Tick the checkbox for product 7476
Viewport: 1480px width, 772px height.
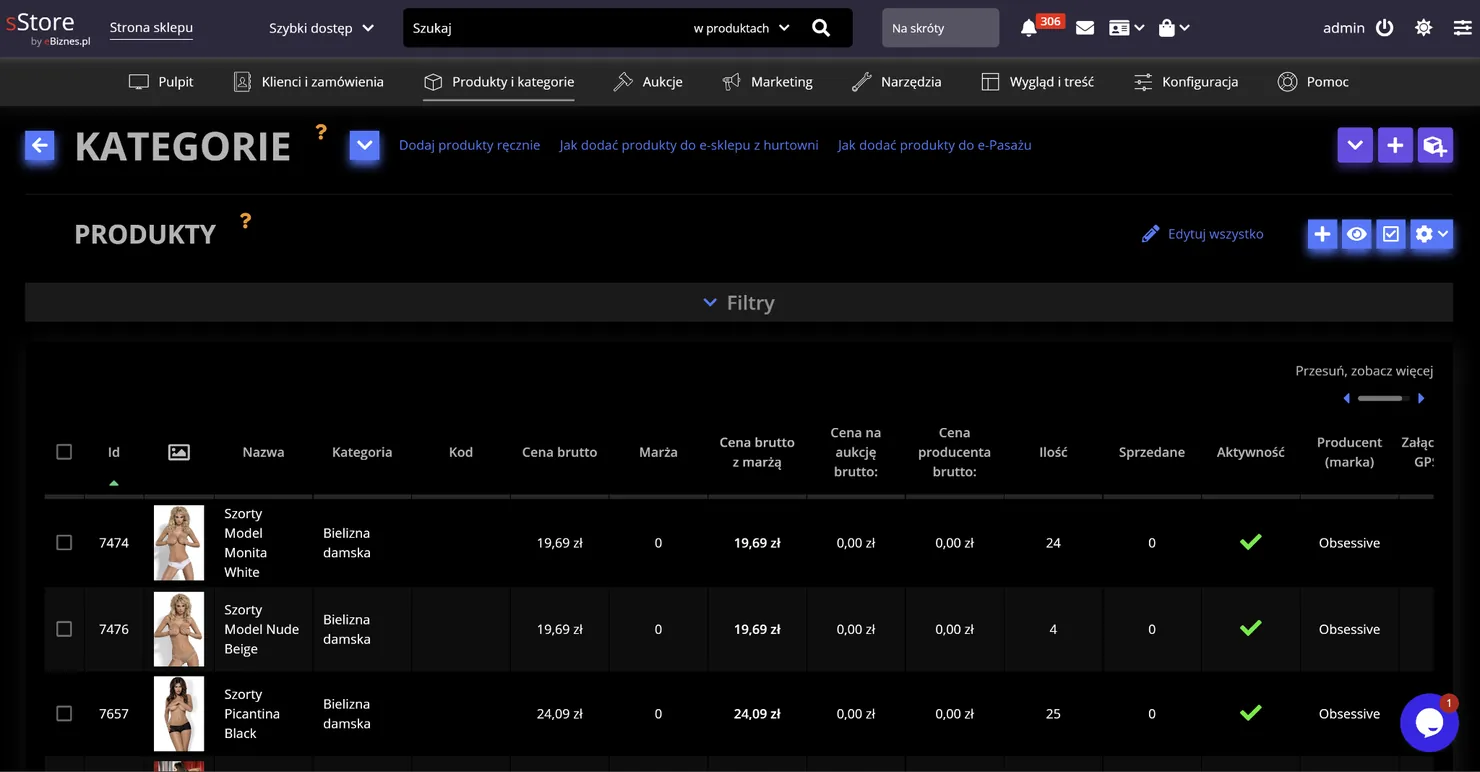(64, 629)
